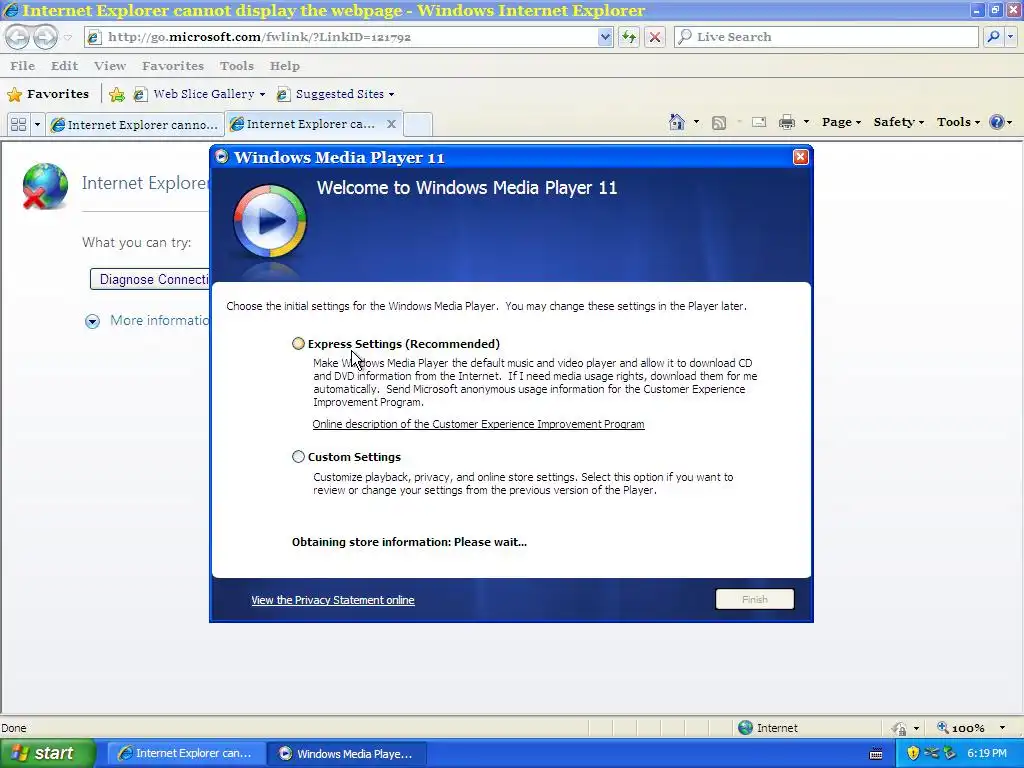This screenshot has width=1024, height=768.
Task: Switch to Internet Explorer taskbar button
Action: (186, 754)
